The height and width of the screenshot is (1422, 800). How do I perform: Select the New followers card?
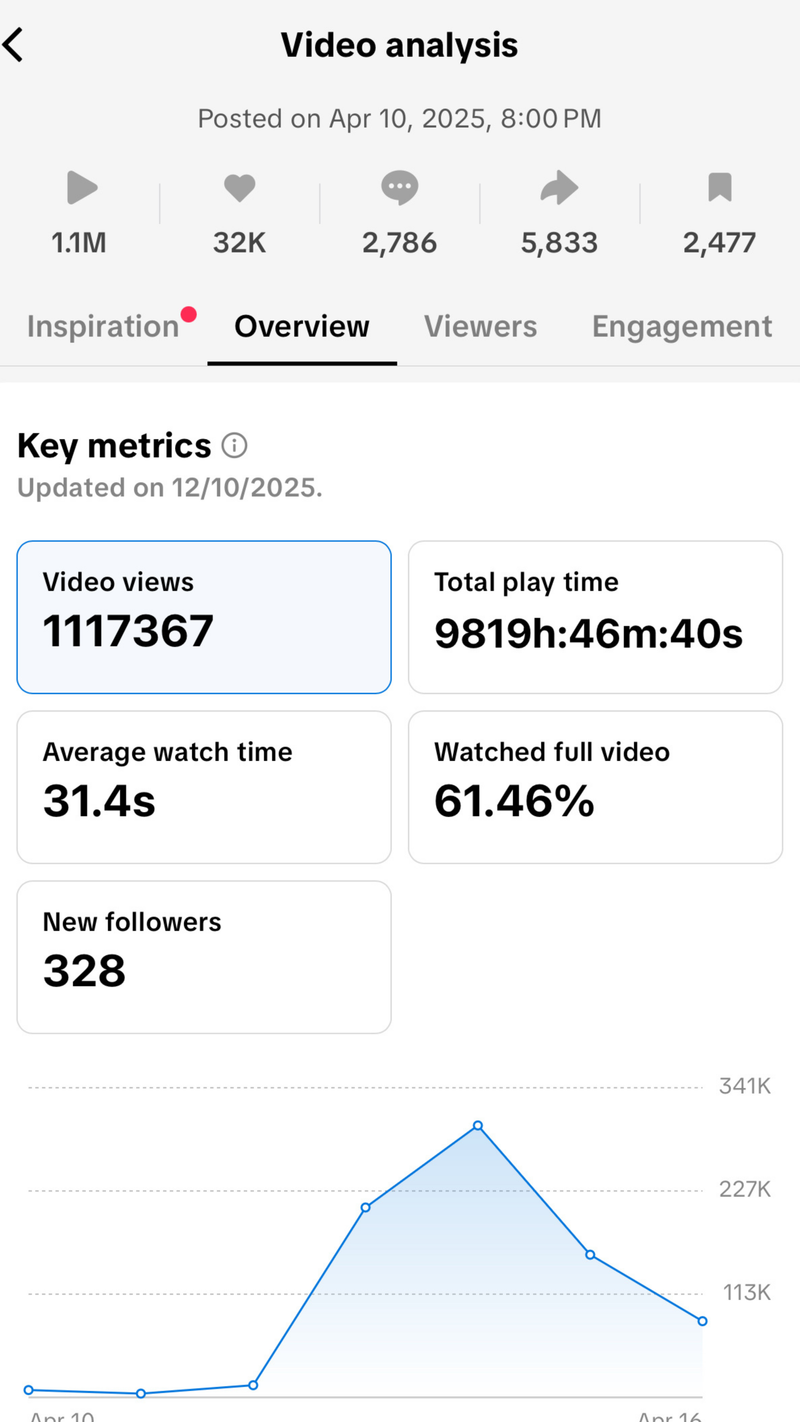click(x=204, y=957)
